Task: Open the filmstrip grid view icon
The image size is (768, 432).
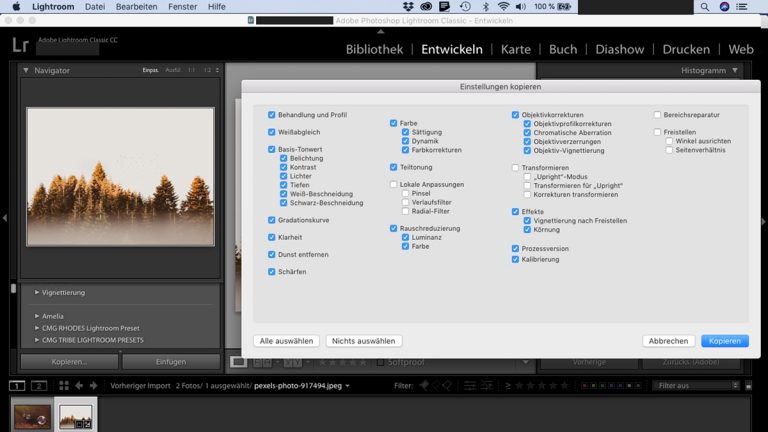Action: tap(64, 385)
